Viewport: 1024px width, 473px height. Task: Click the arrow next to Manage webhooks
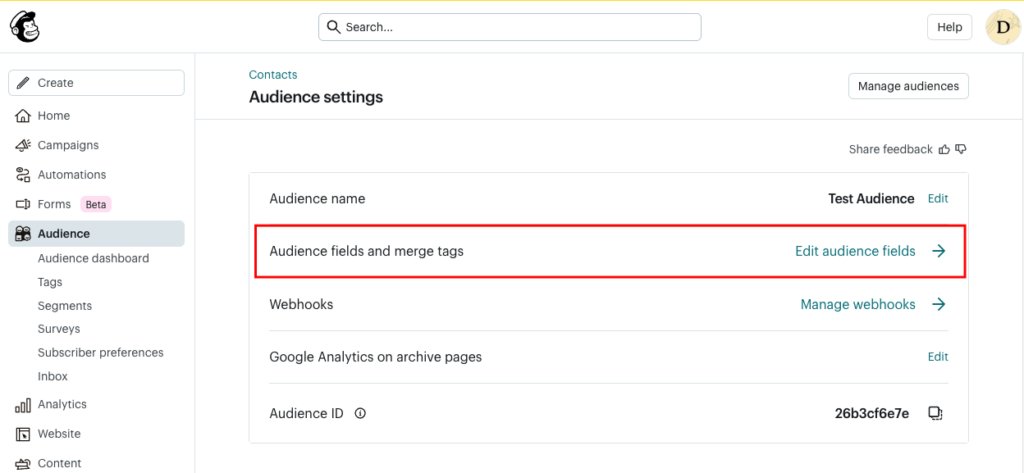938,304
